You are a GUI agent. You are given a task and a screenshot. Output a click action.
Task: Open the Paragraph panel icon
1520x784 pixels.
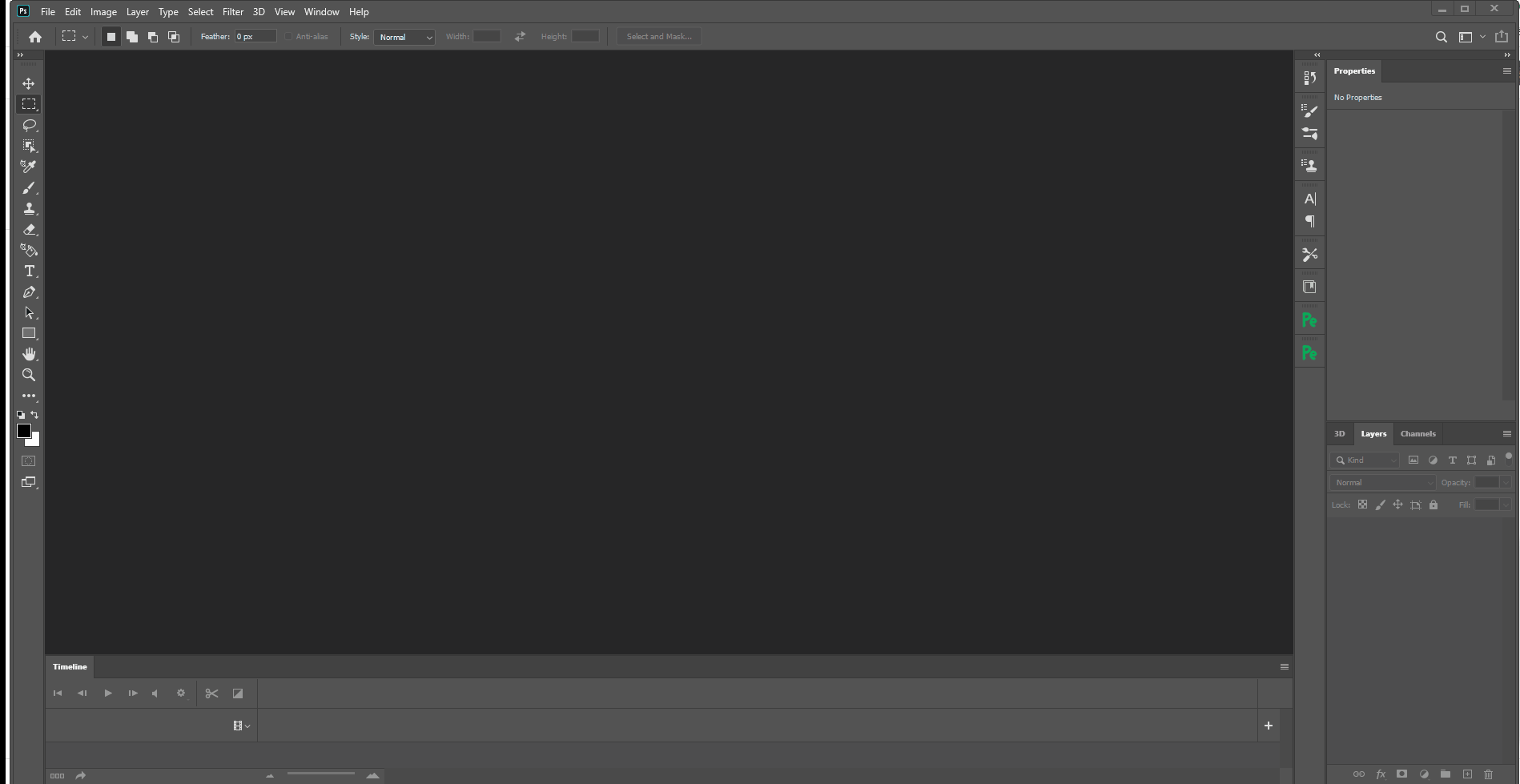(x=1310, y=221)
